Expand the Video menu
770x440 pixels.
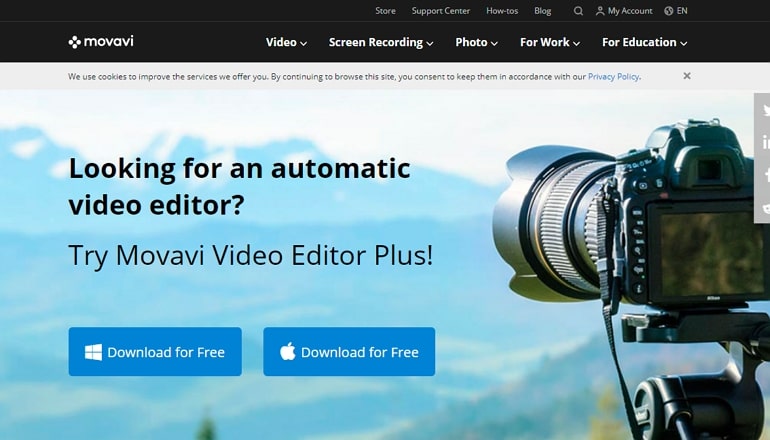[286, 42]
